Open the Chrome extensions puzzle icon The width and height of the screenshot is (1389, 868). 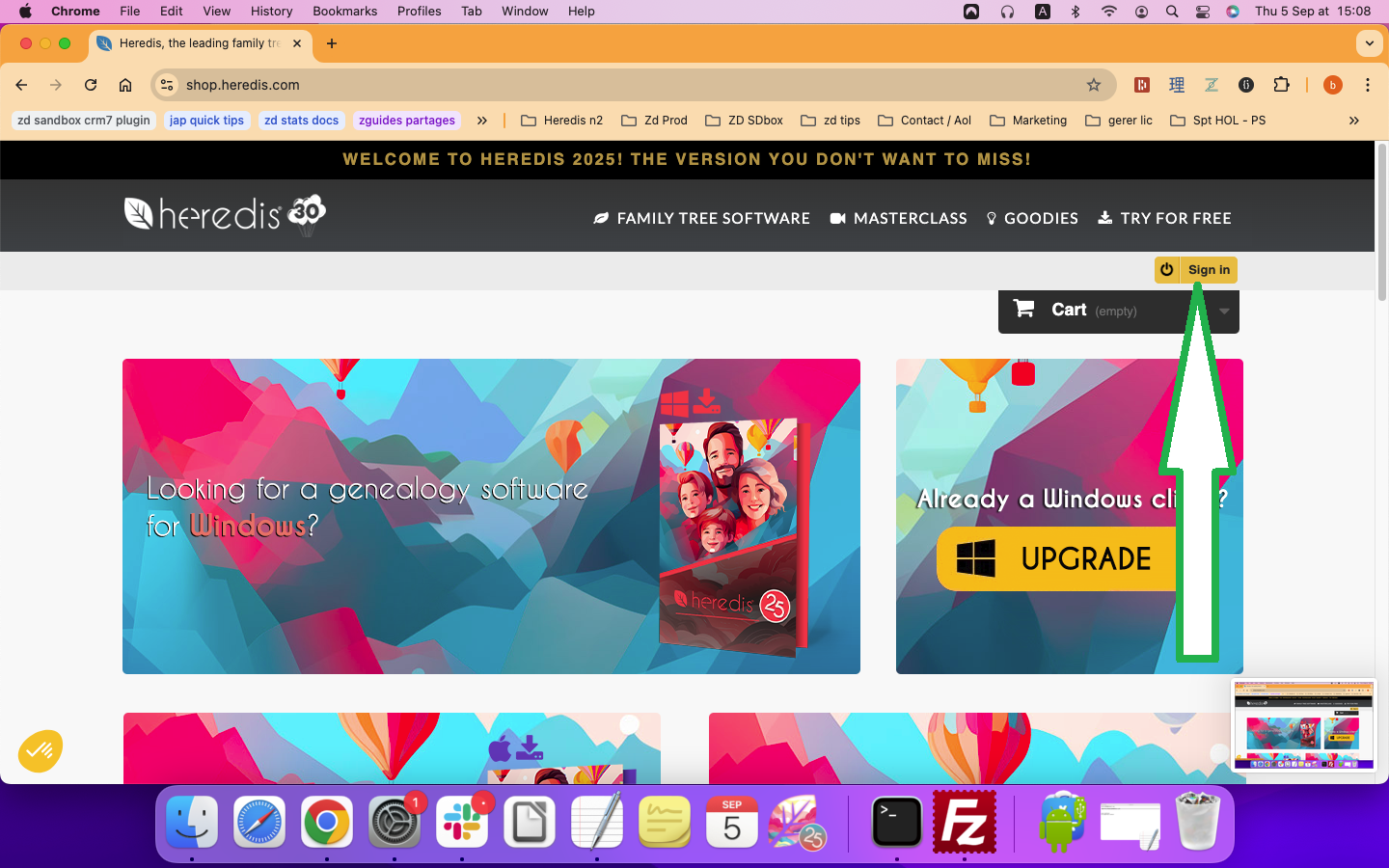click(1281, 85)
